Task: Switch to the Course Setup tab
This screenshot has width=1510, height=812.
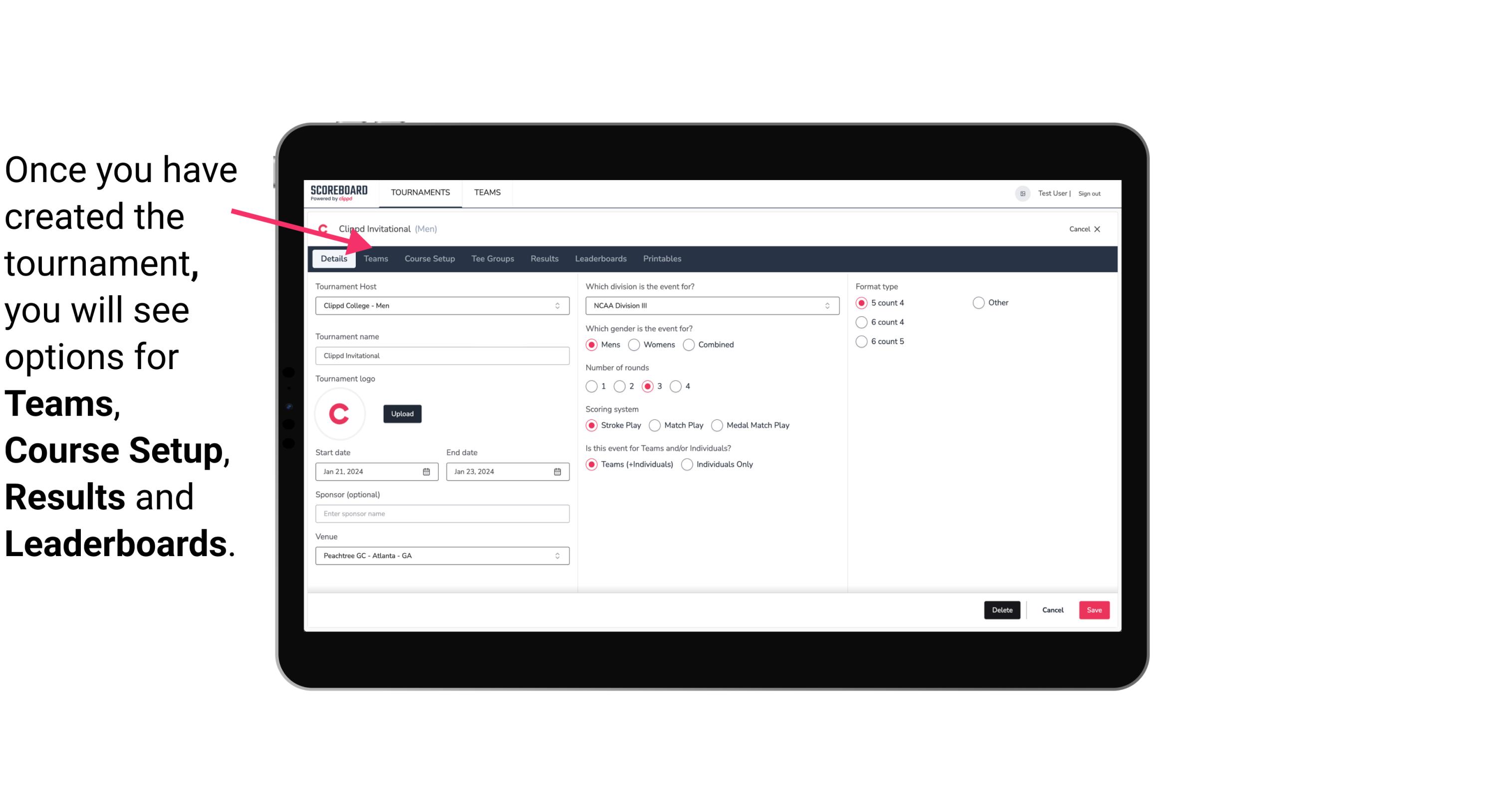Action: pos(429,258)
